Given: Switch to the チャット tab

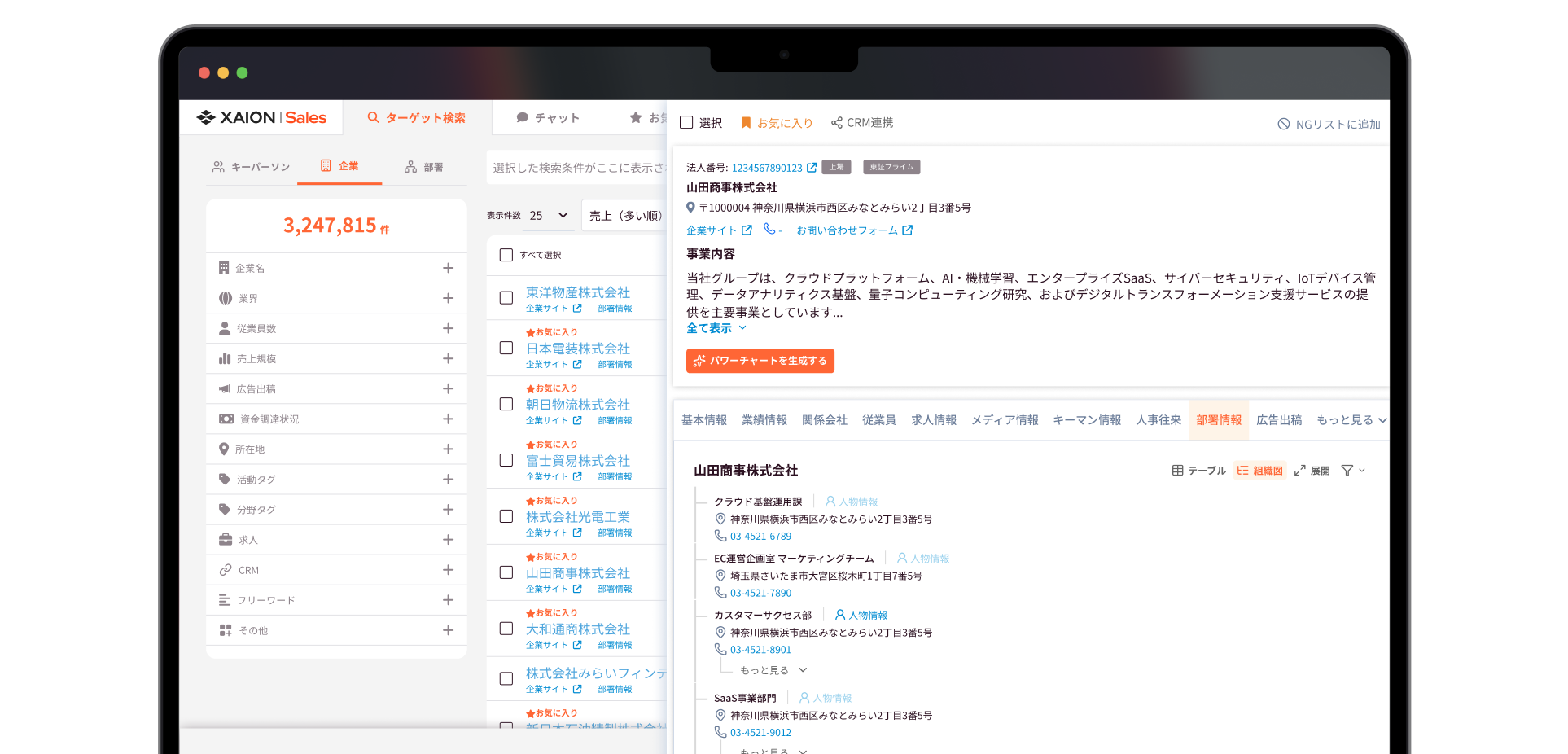Looking at the screenshot, I should tap(548, 118).
